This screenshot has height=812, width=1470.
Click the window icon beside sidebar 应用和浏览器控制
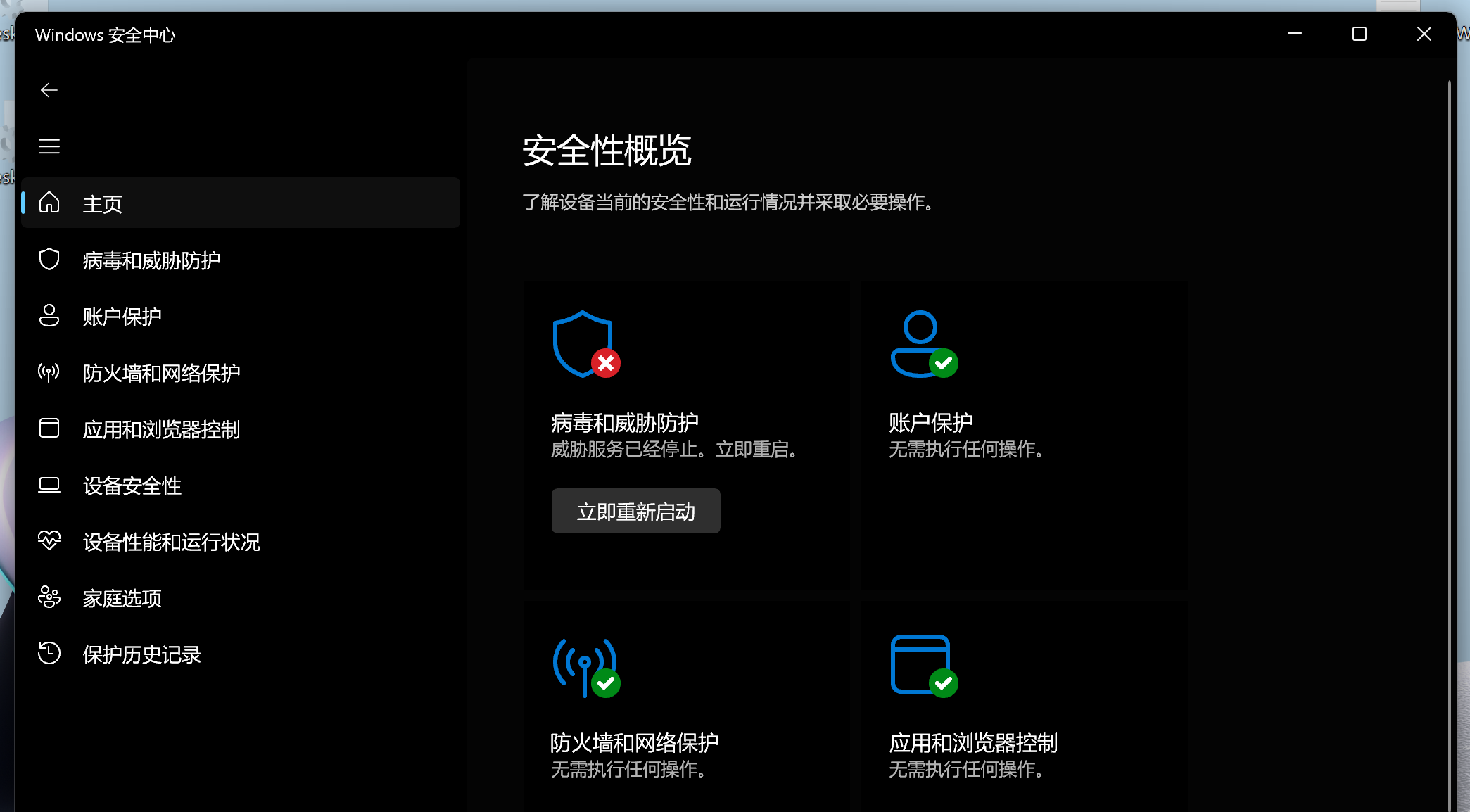pos(49,428)
